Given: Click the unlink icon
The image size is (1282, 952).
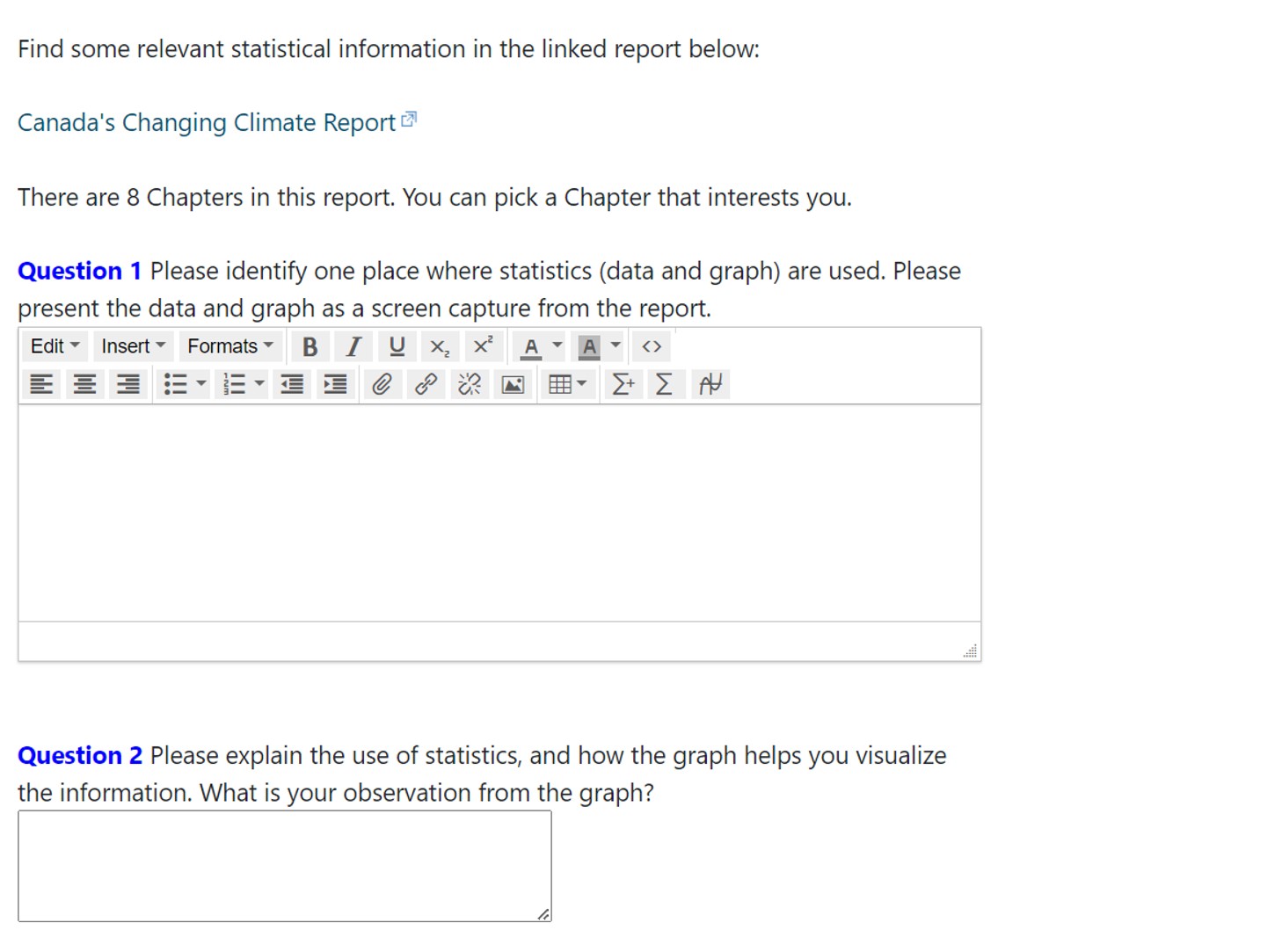Looking at the screenshot, I should 469,384.
